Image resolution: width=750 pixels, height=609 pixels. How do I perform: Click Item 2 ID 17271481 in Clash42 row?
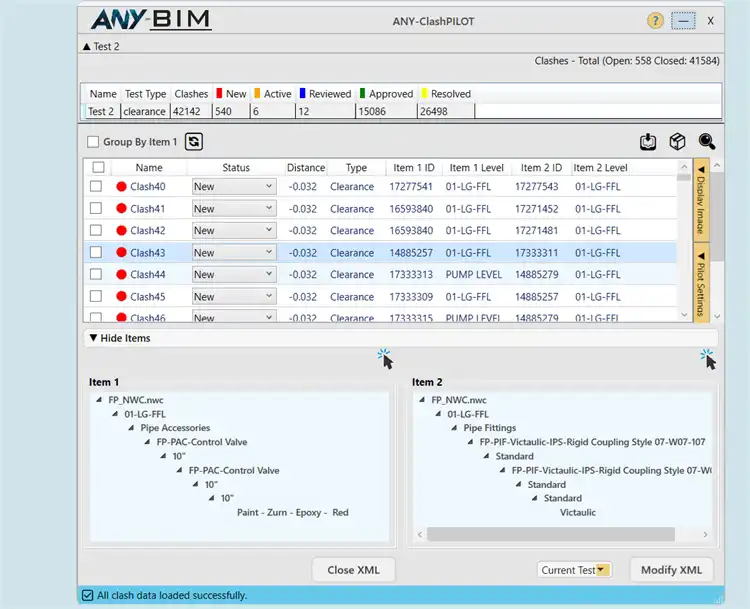(536, 231)
